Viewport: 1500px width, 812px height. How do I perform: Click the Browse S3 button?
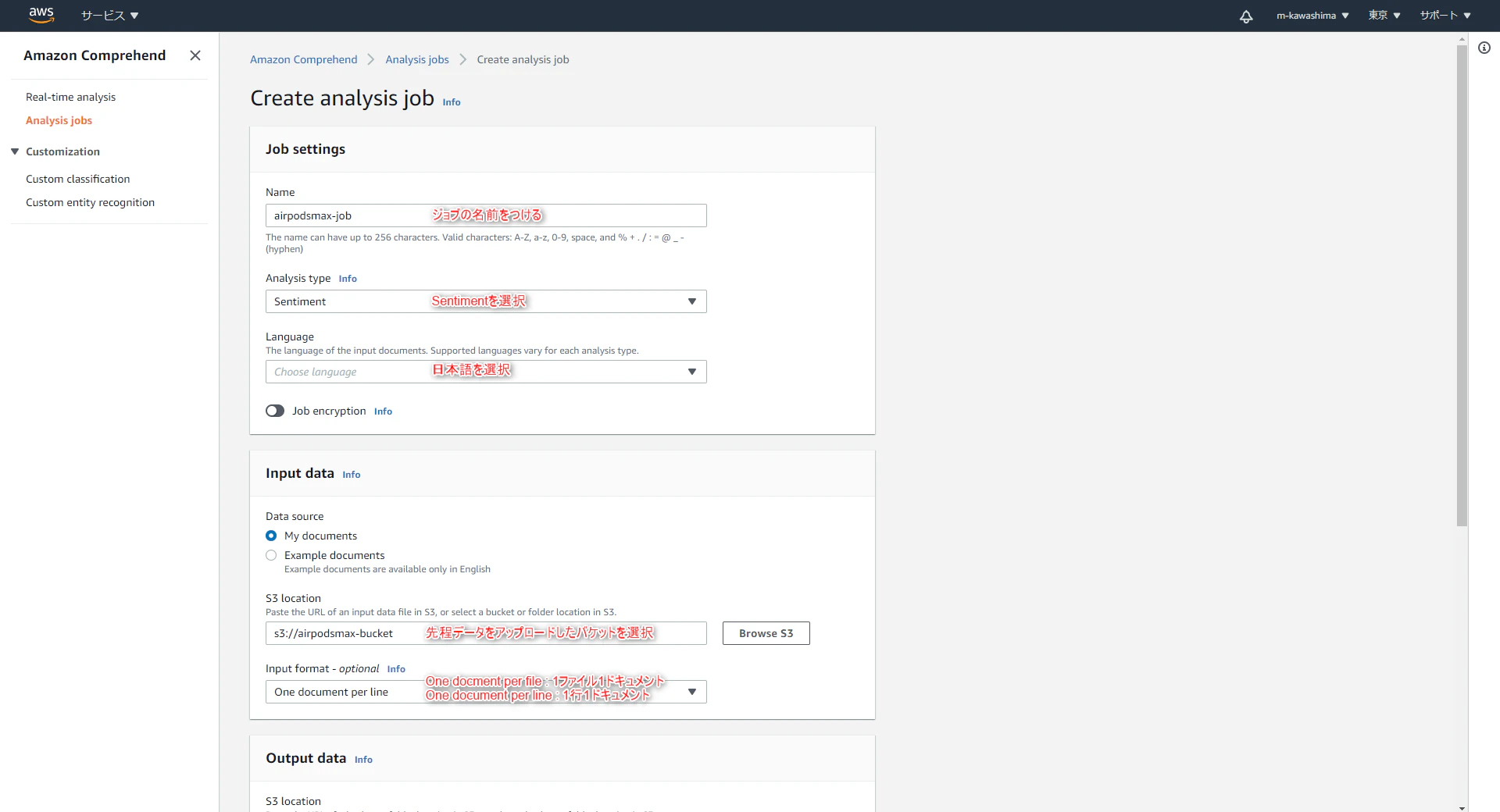click(x=766, y=633)
